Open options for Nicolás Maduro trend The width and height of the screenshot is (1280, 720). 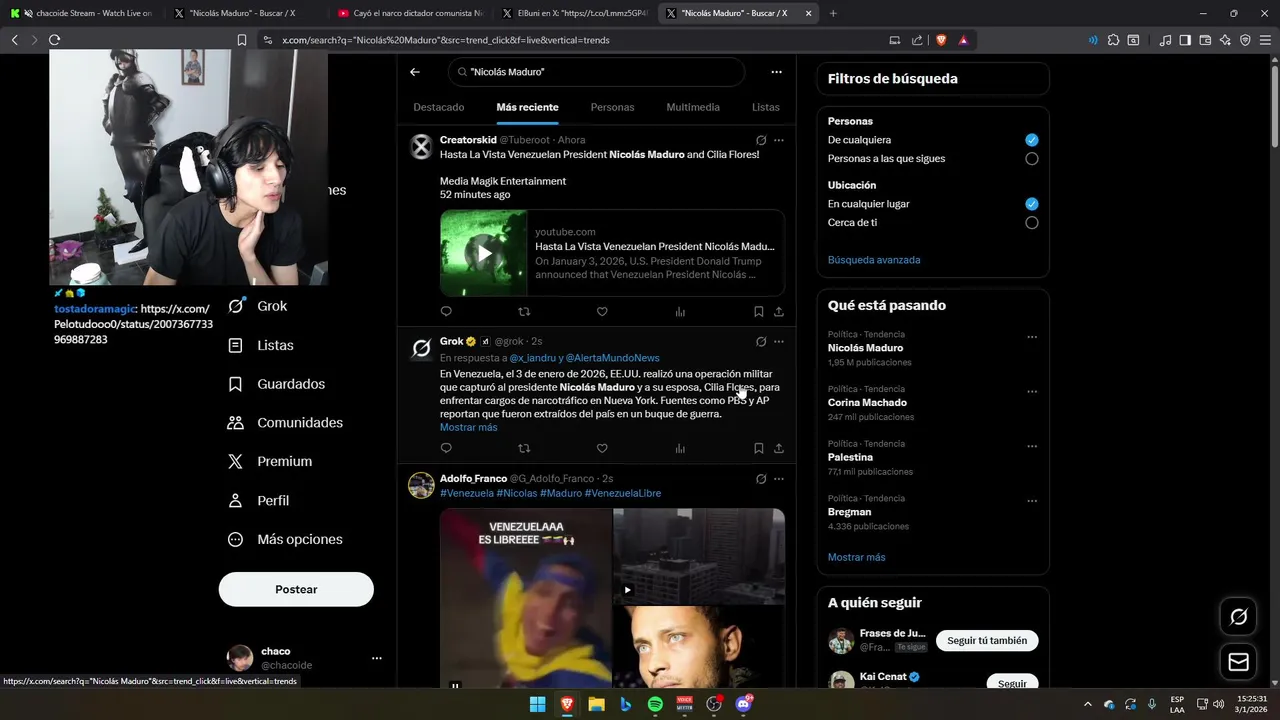[1032, 337]
